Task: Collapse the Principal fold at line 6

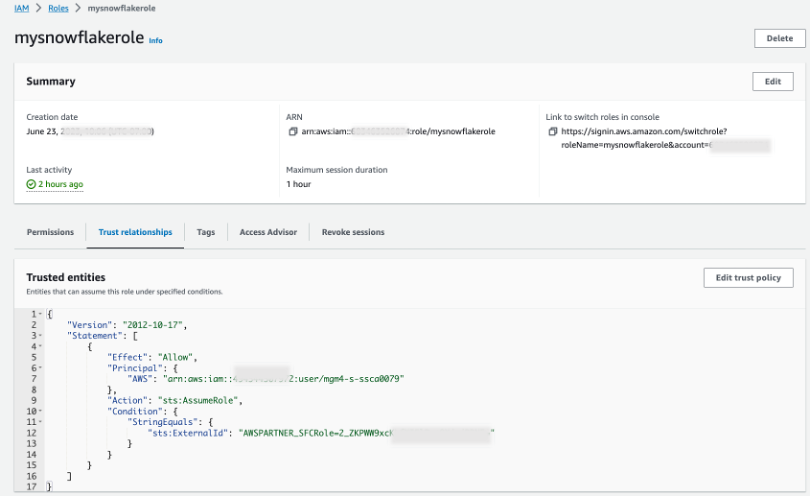Action: click(40, 368)
